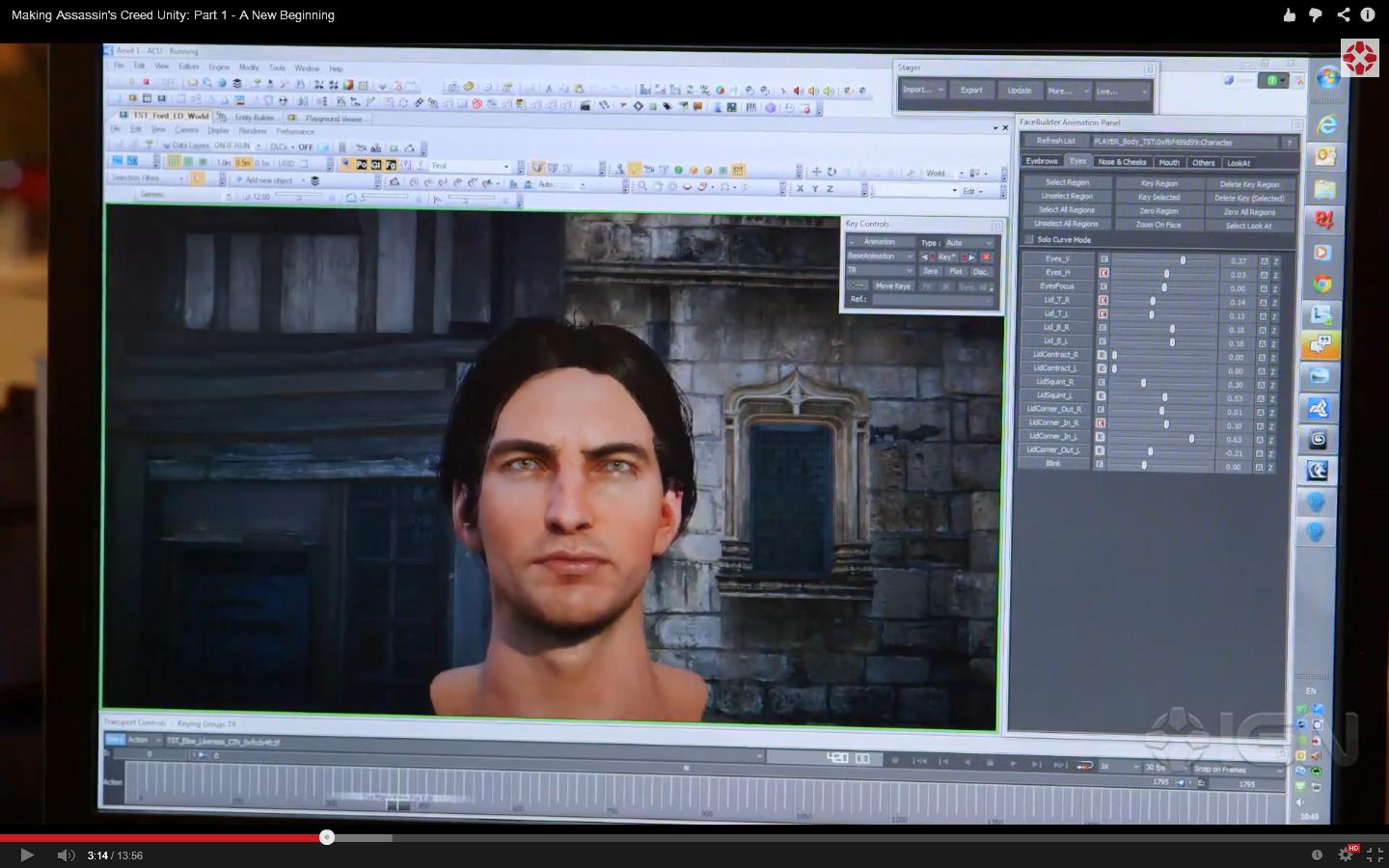Click the Delete Key Region button
Screen dimensions: 1389x868
(x=1249, y=184)
